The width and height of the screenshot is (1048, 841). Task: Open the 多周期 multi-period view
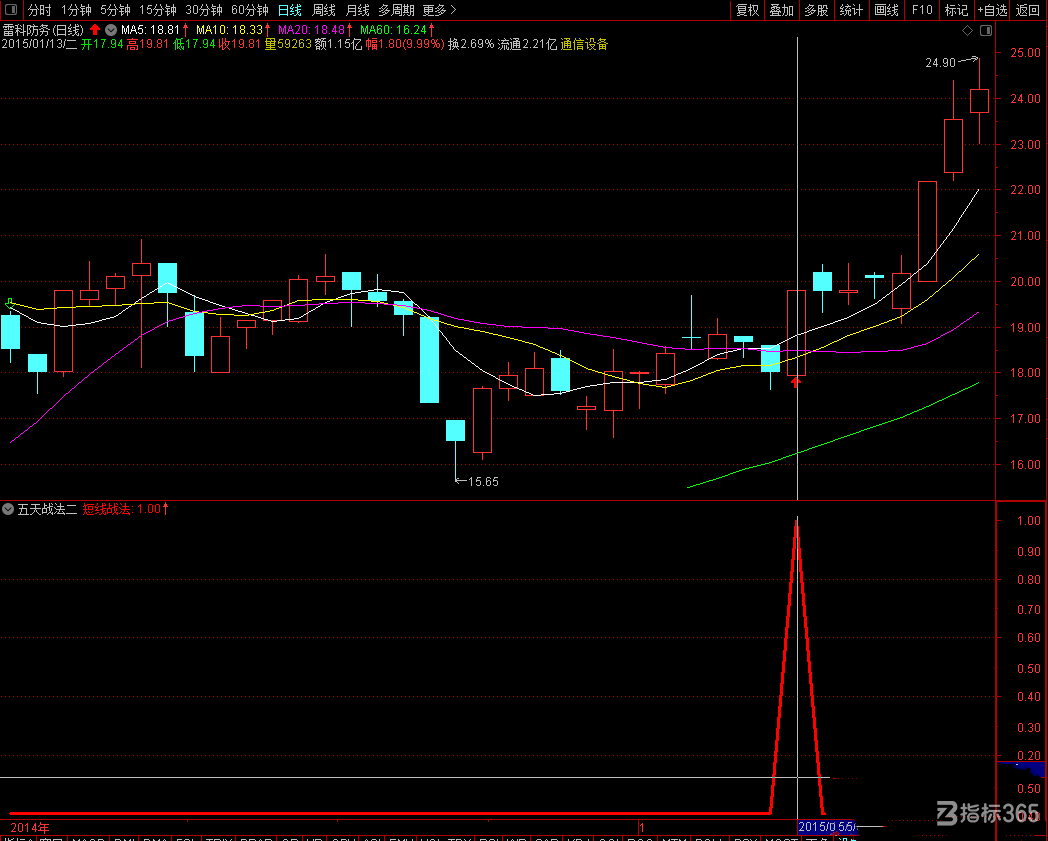(396, 10)
